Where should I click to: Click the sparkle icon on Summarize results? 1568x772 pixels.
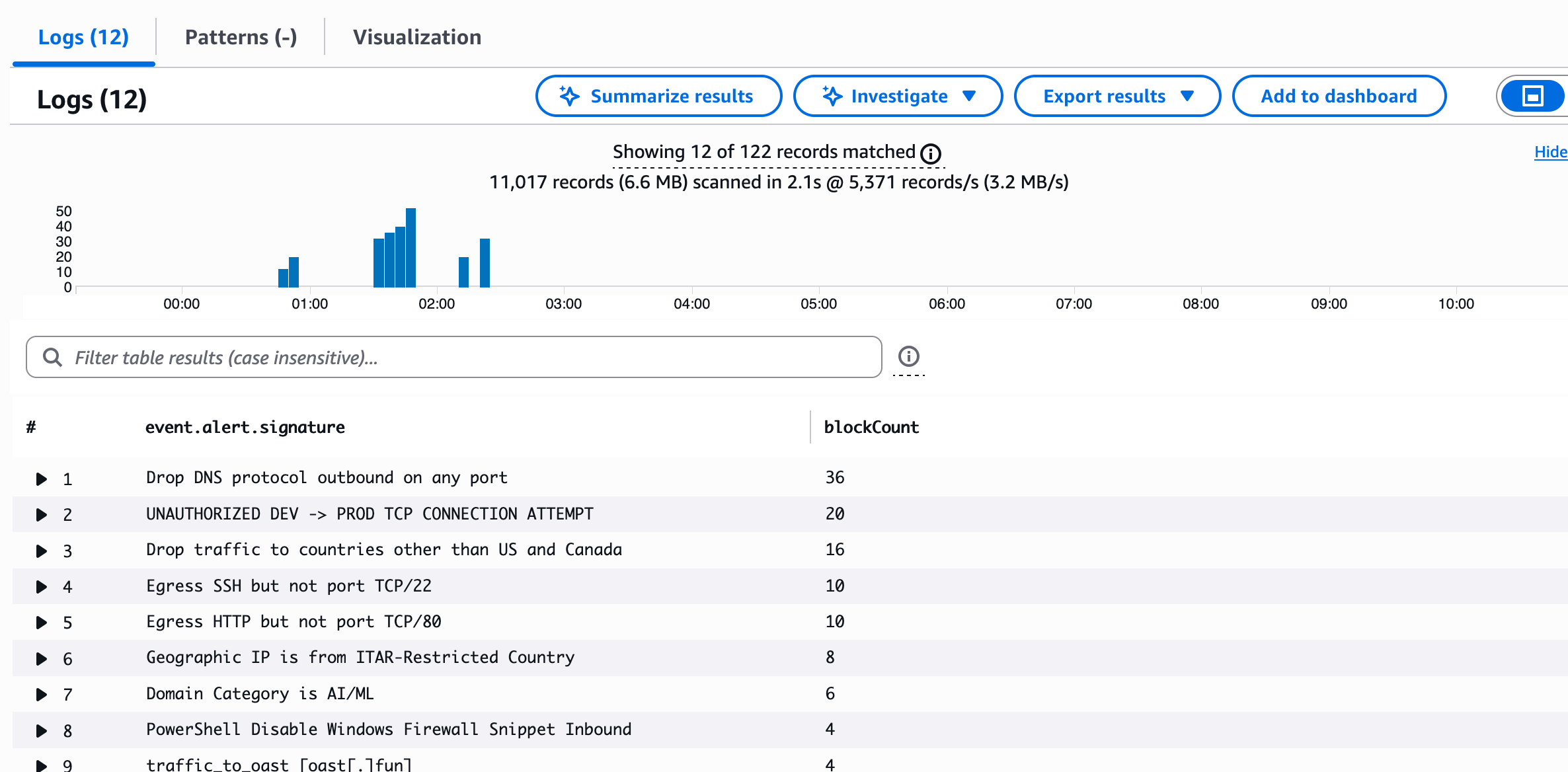569,96
